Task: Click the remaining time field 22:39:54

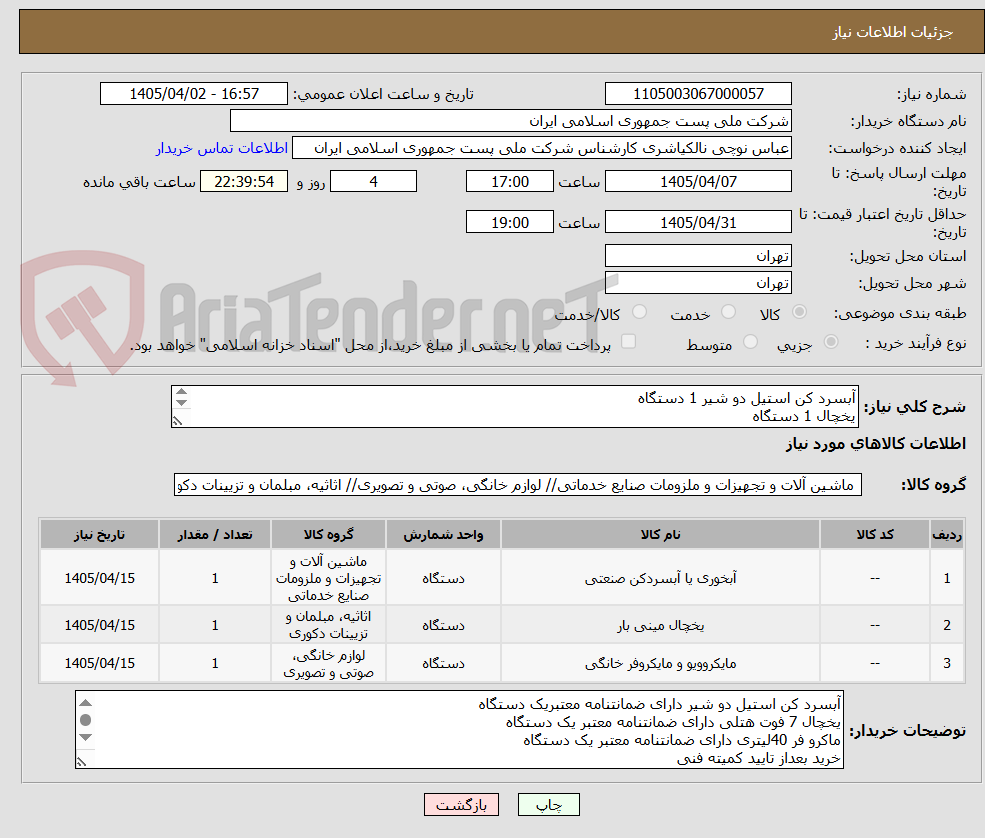Action: 244,182
